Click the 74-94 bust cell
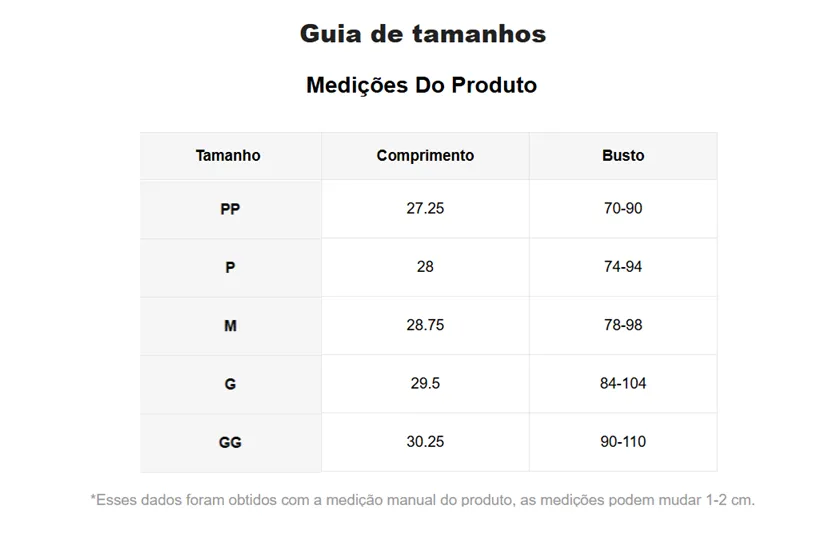 pyautogui.click(x=623, y=267)
